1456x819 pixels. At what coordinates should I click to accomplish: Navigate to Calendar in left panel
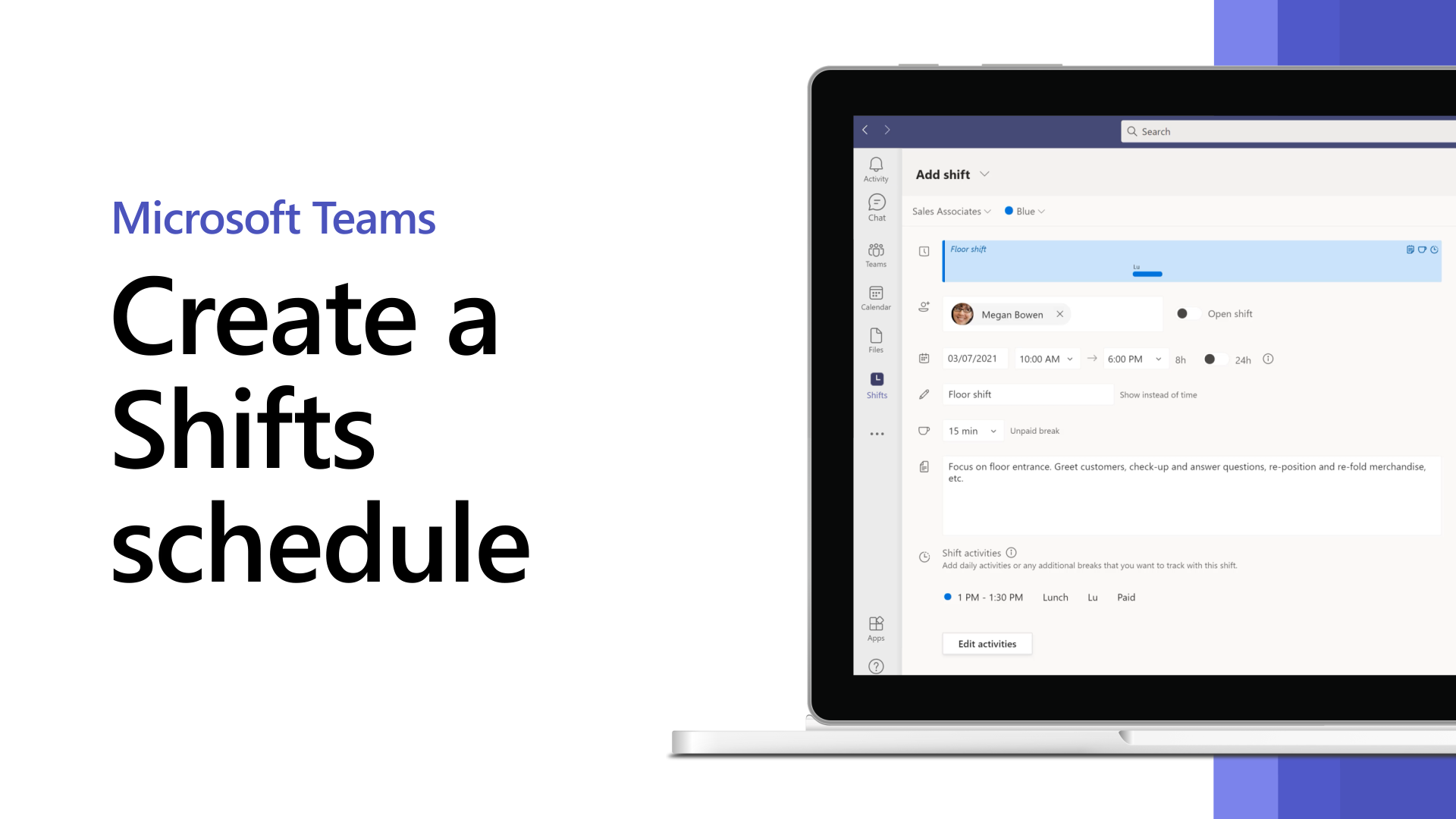point(876,296)
